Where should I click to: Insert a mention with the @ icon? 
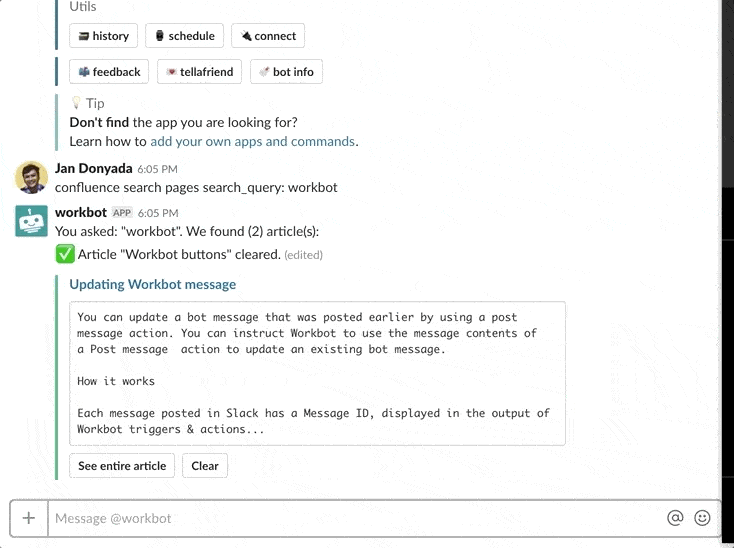(675, 518)
